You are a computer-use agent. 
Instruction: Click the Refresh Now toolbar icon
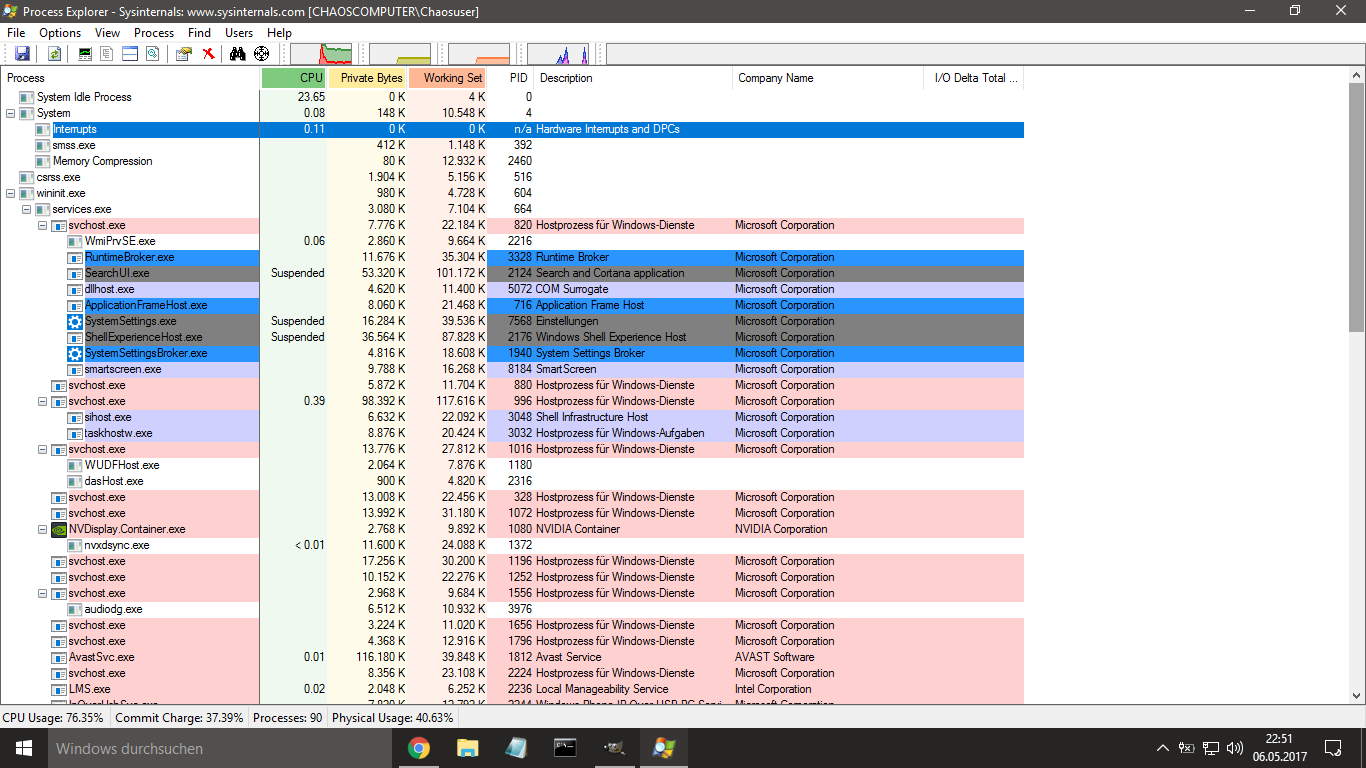click(55, 54)
